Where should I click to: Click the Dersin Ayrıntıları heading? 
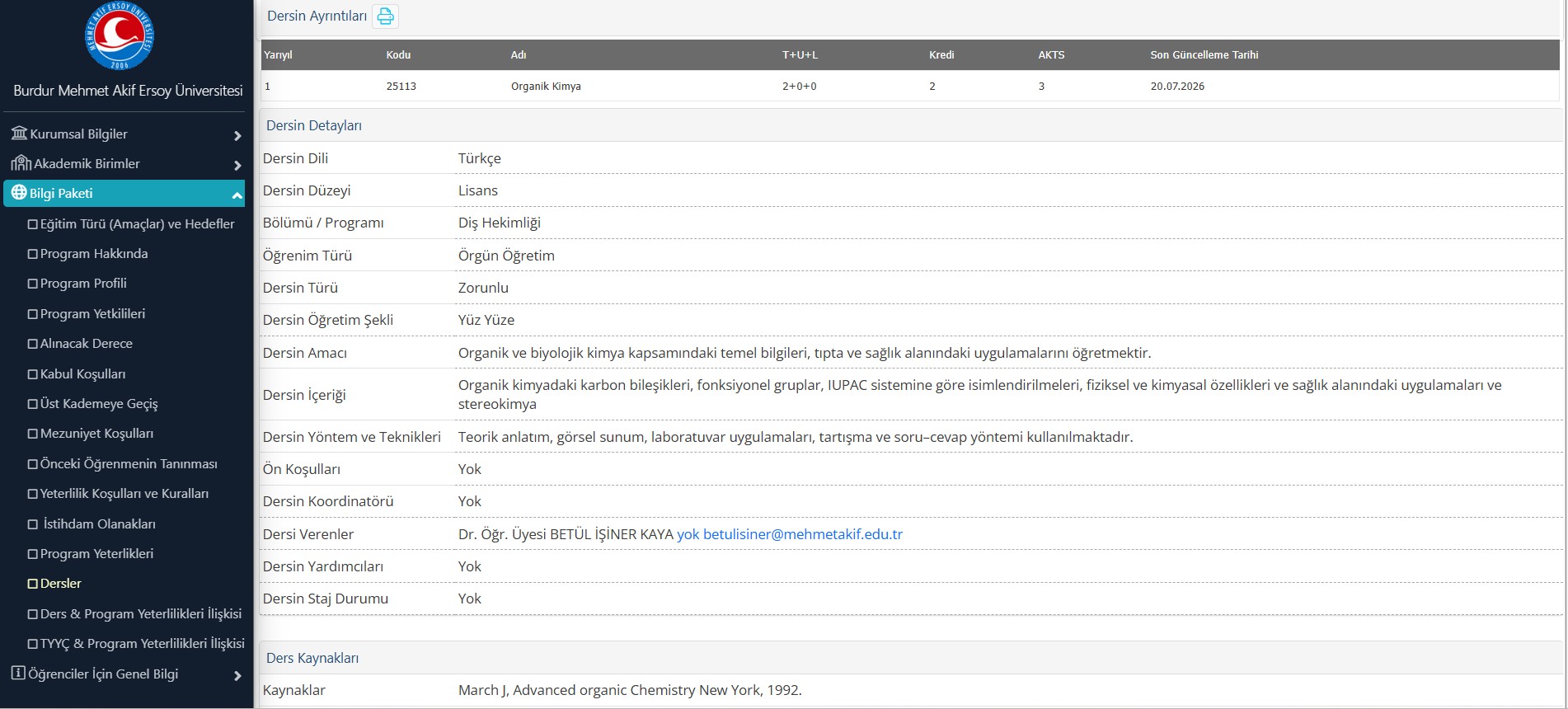pos(317,16)
